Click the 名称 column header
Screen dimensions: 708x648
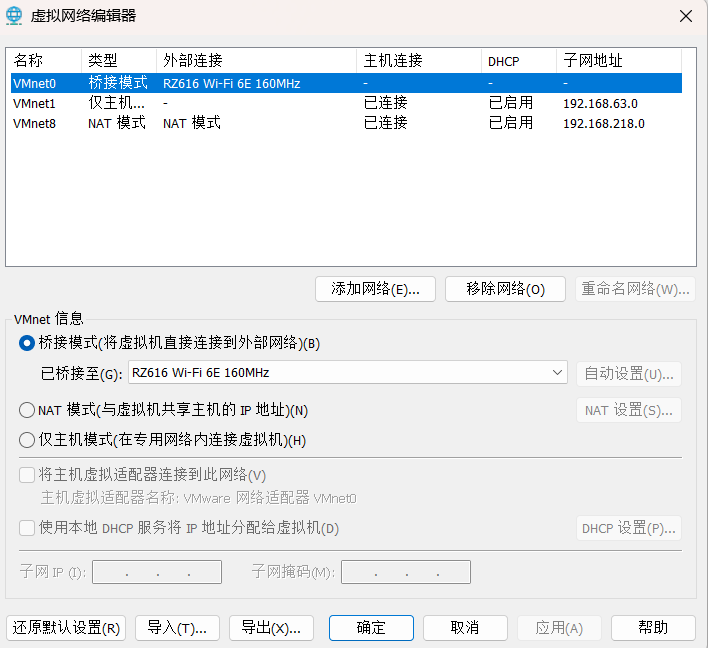[x=44, y=61]
